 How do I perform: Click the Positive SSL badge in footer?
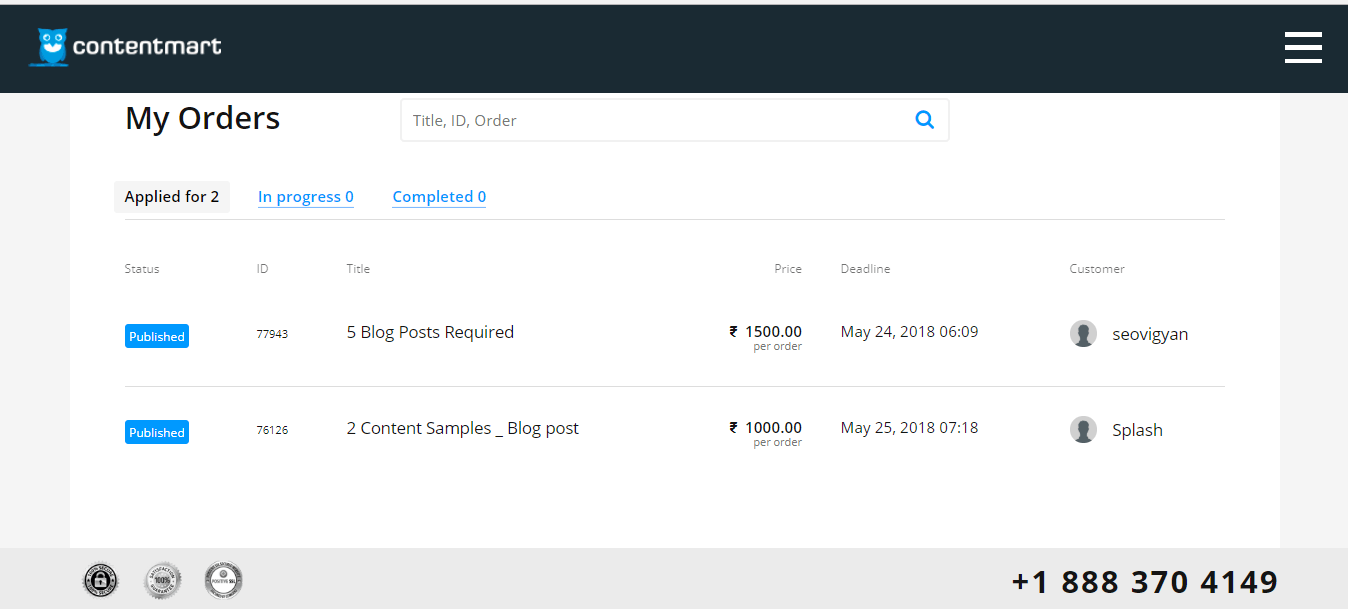[x=223, y=580]
